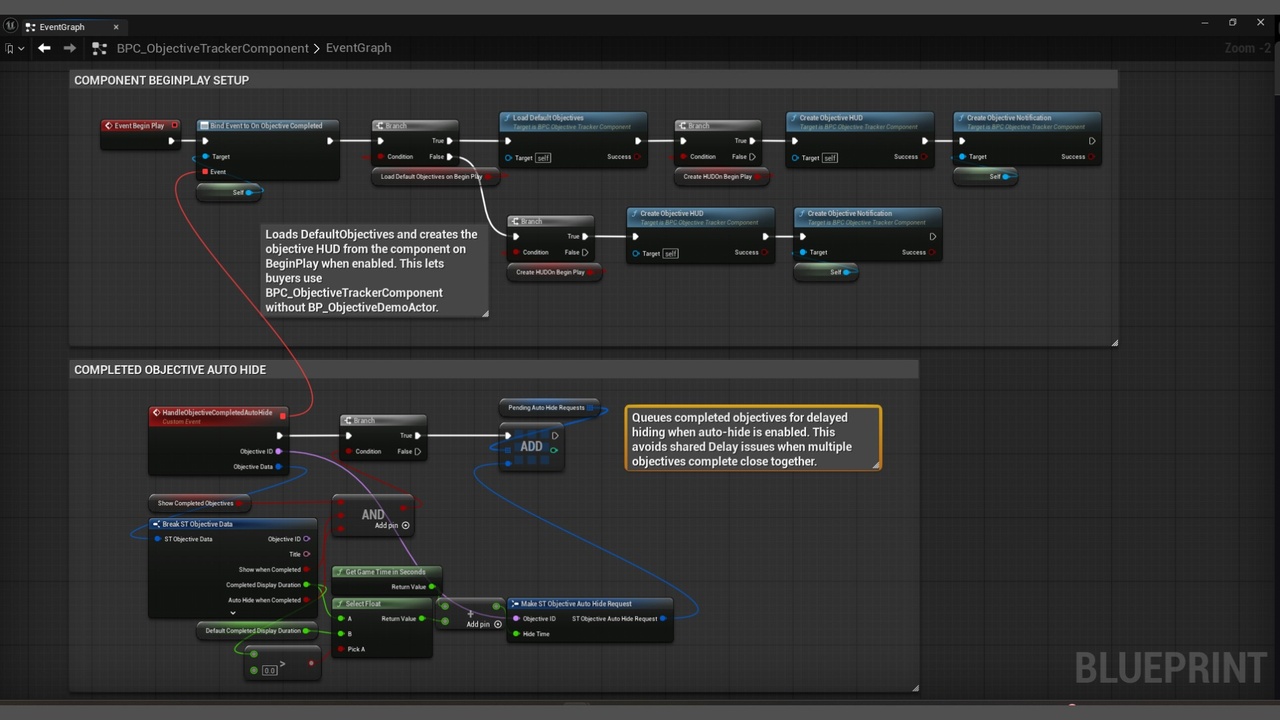Click function icon on Select Float node
Screen dimensions: 1280x720
[340, 604]
